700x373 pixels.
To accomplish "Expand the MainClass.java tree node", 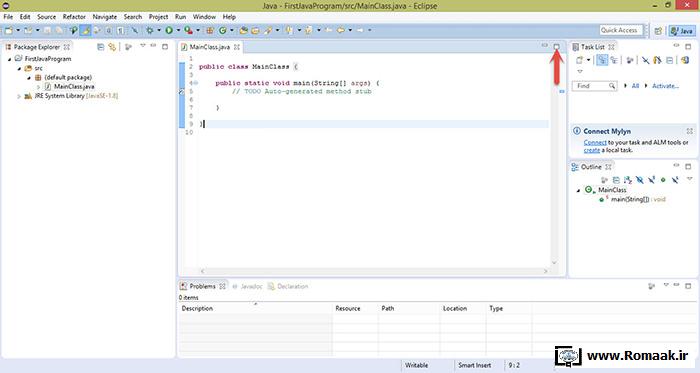I will [x=38, y=87].
